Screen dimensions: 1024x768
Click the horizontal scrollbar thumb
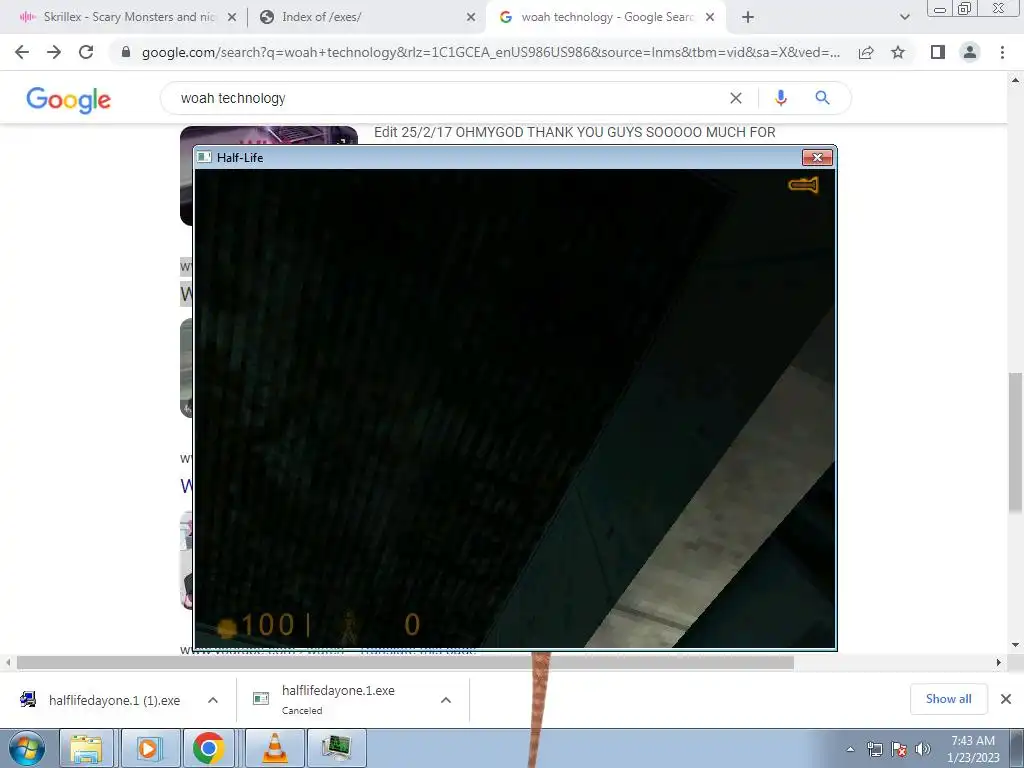405,663
